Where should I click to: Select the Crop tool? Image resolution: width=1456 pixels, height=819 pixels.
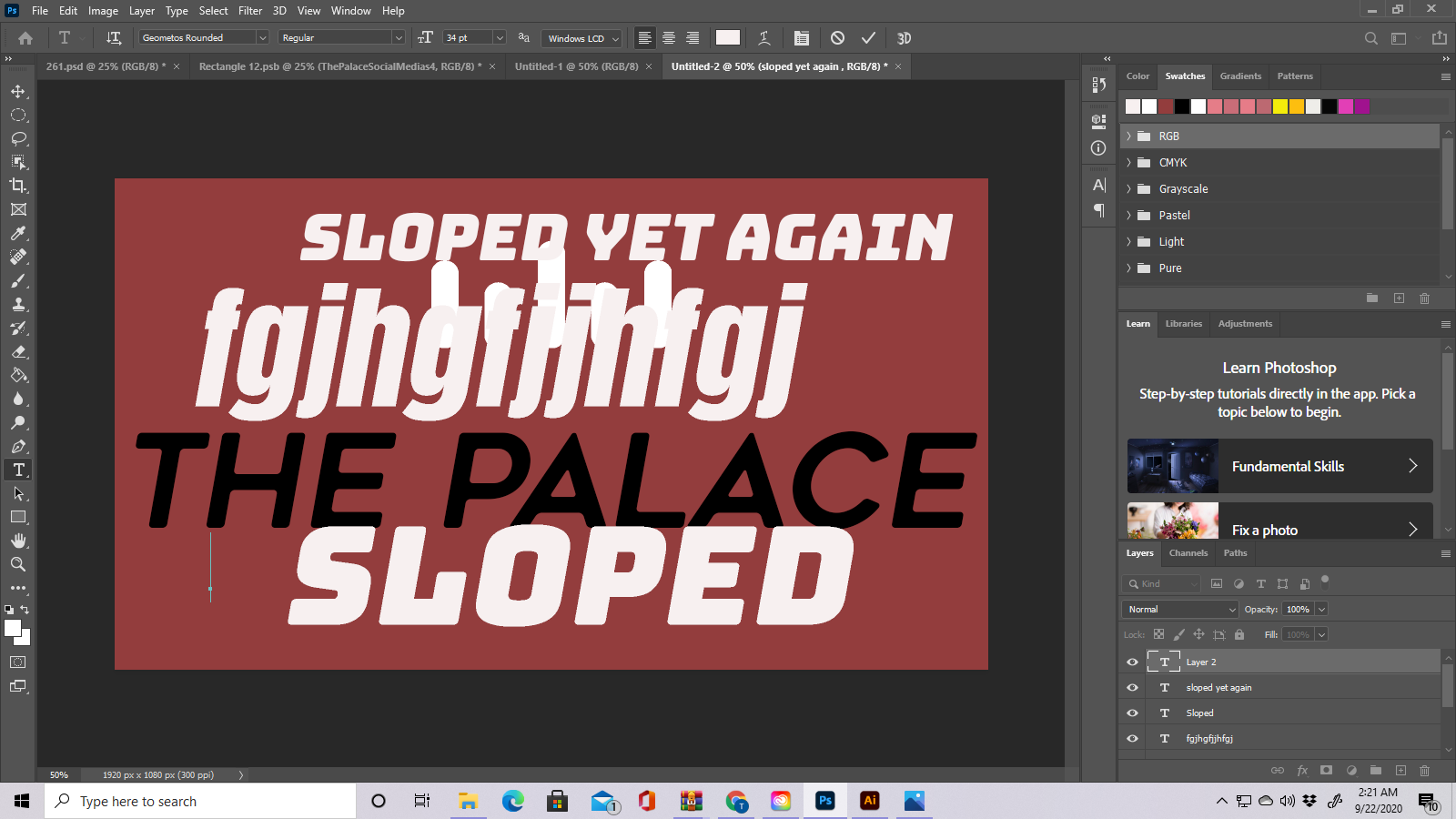tap(18, 185)
